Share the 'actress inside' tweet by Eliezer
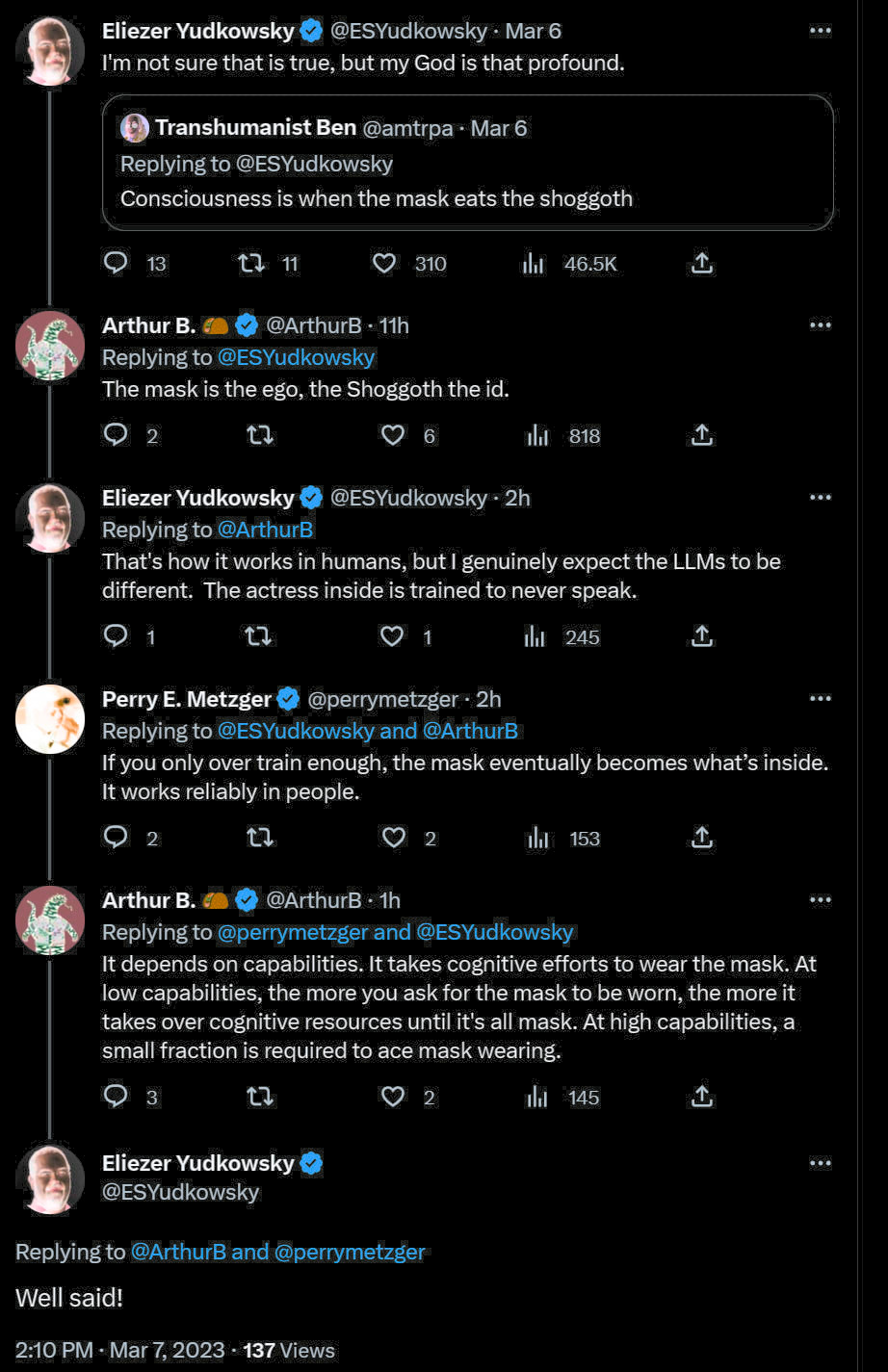 [x=702, y=636]
